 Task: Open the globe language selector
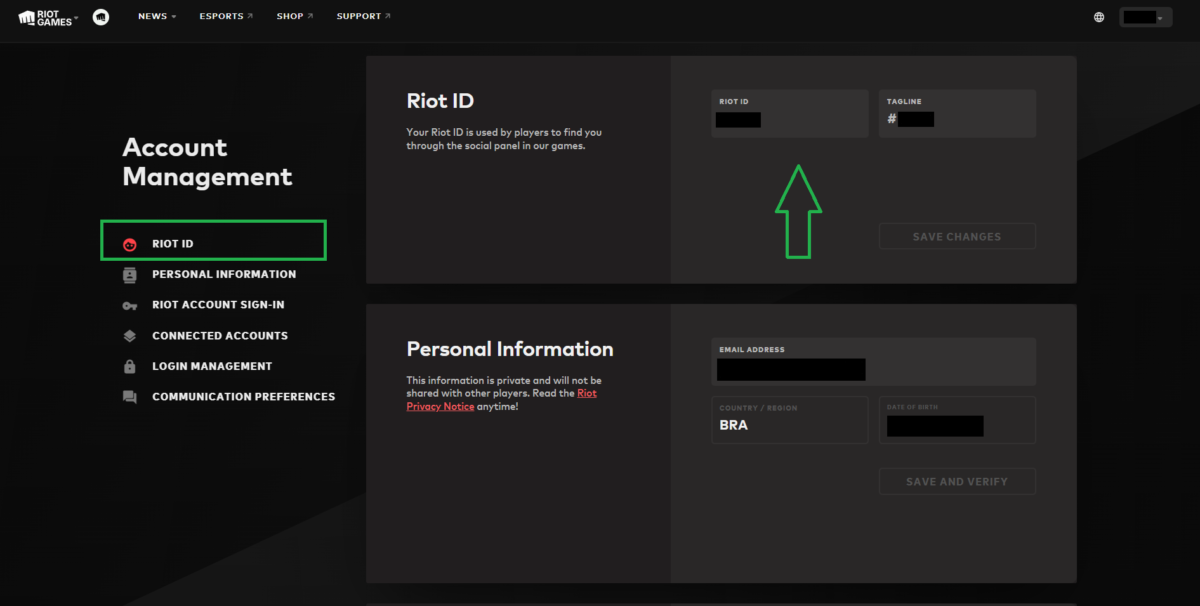(1099, 17)
